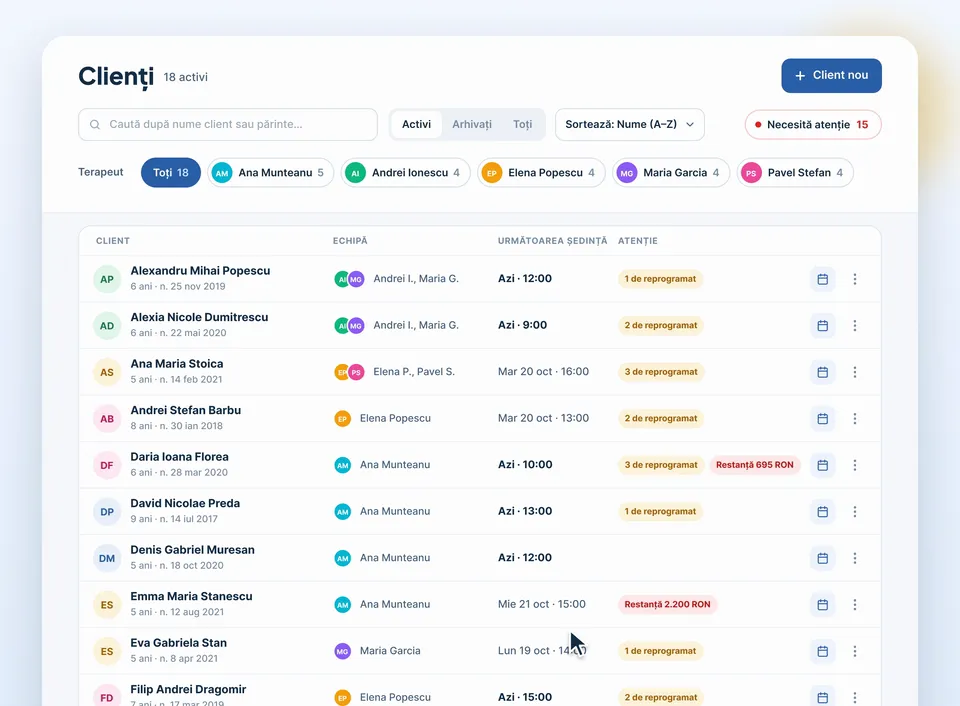Filter clients by therapist Pavel Stefan
Image resolution: width=960 pixels, height=706 pixels.
point(795,173)
